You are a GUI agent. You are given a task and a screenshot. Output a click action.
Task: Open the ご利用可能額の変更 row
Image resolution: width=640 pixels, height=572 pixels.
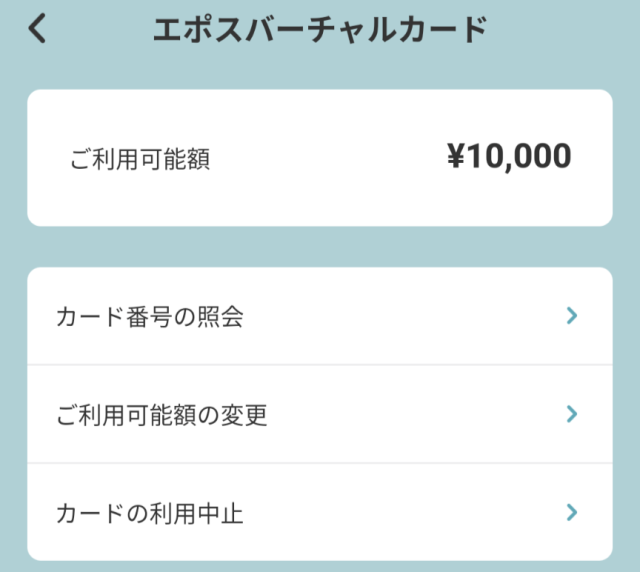click(x=319, y=414)
